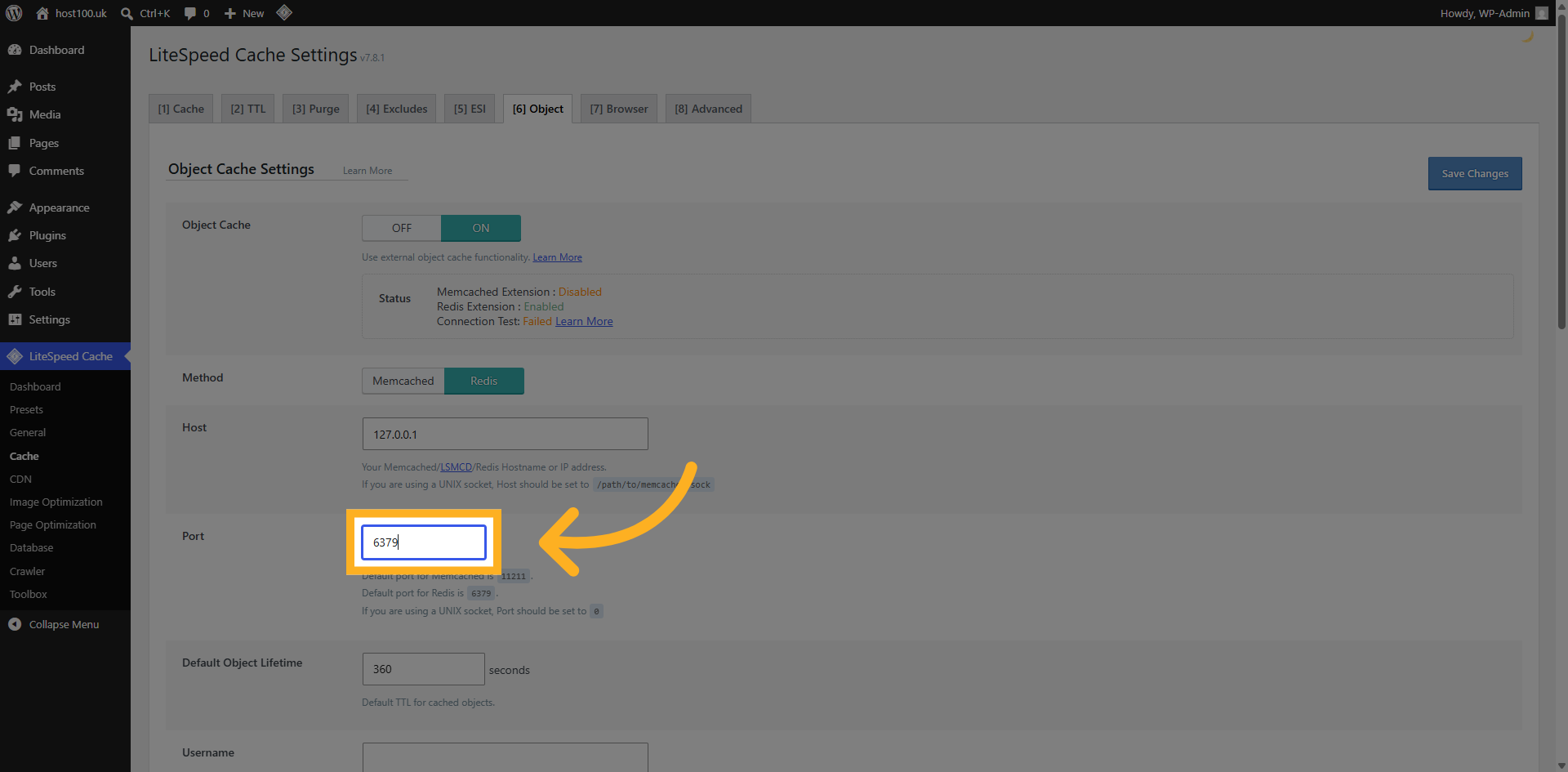Viewport: 1568px width, 772px height.
Task: Click the Plugins plug icon
Action: pos(15,235)
